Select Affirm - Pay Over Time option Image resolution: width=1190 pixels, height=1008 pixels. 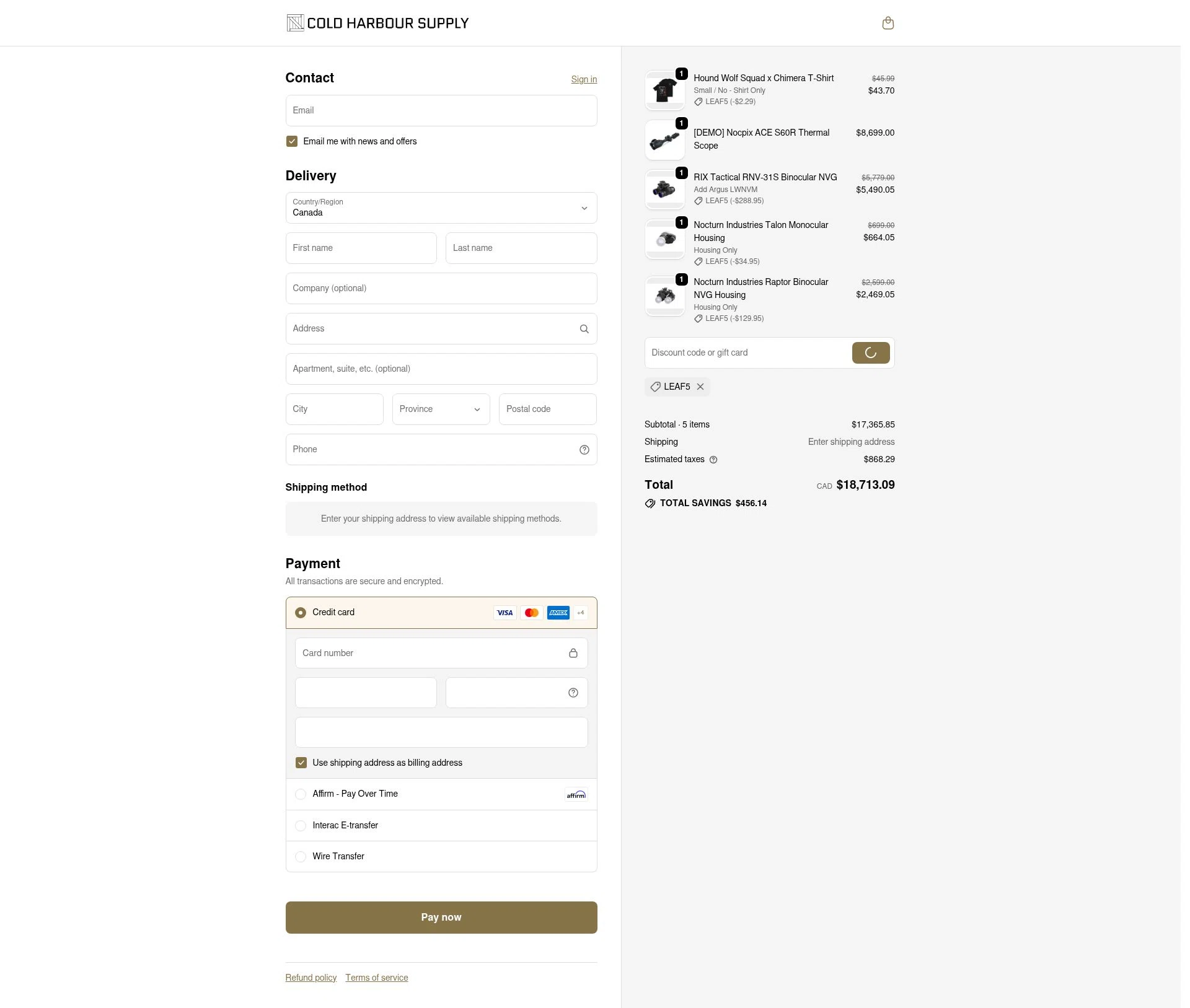tap(441, 794)
